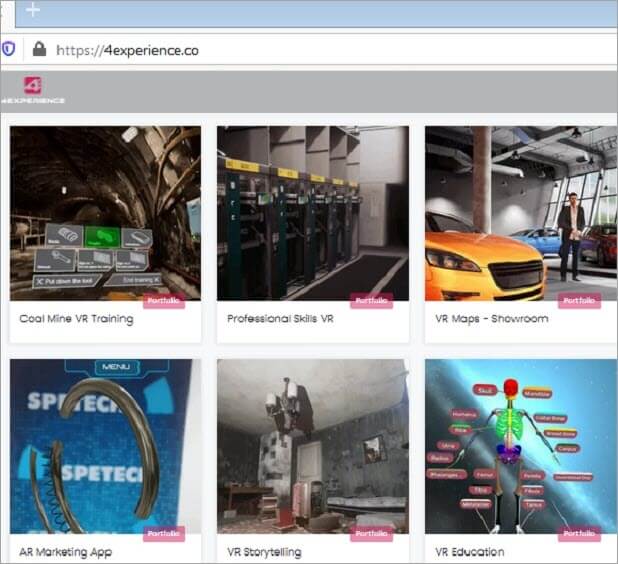
Task: Open the Professional Skills VR title link
Action: (x=280, y=318)
